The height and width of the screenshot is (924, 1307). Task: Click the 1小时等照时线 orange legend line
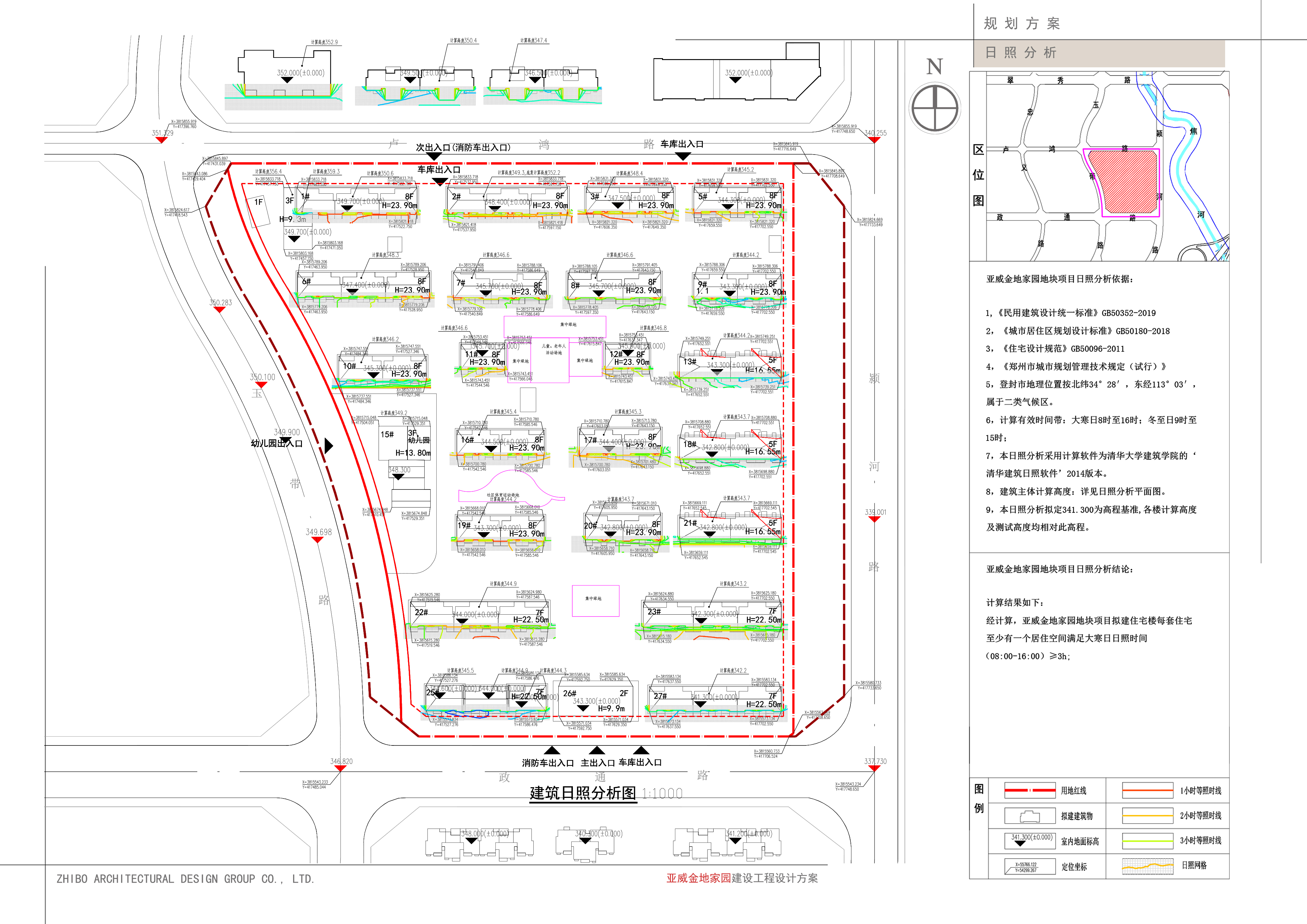click(x=1148, y=790)
